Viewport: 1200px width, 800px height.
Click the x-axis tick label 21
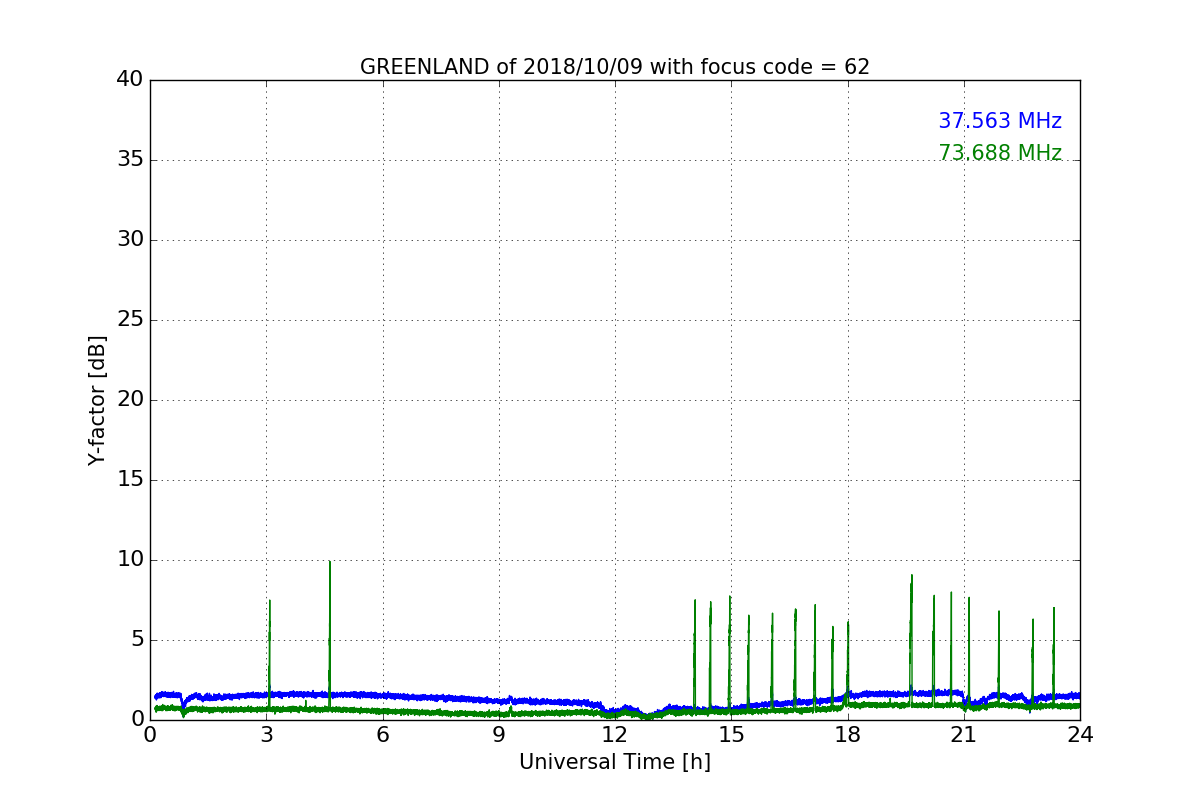click(x=964, y=735)
